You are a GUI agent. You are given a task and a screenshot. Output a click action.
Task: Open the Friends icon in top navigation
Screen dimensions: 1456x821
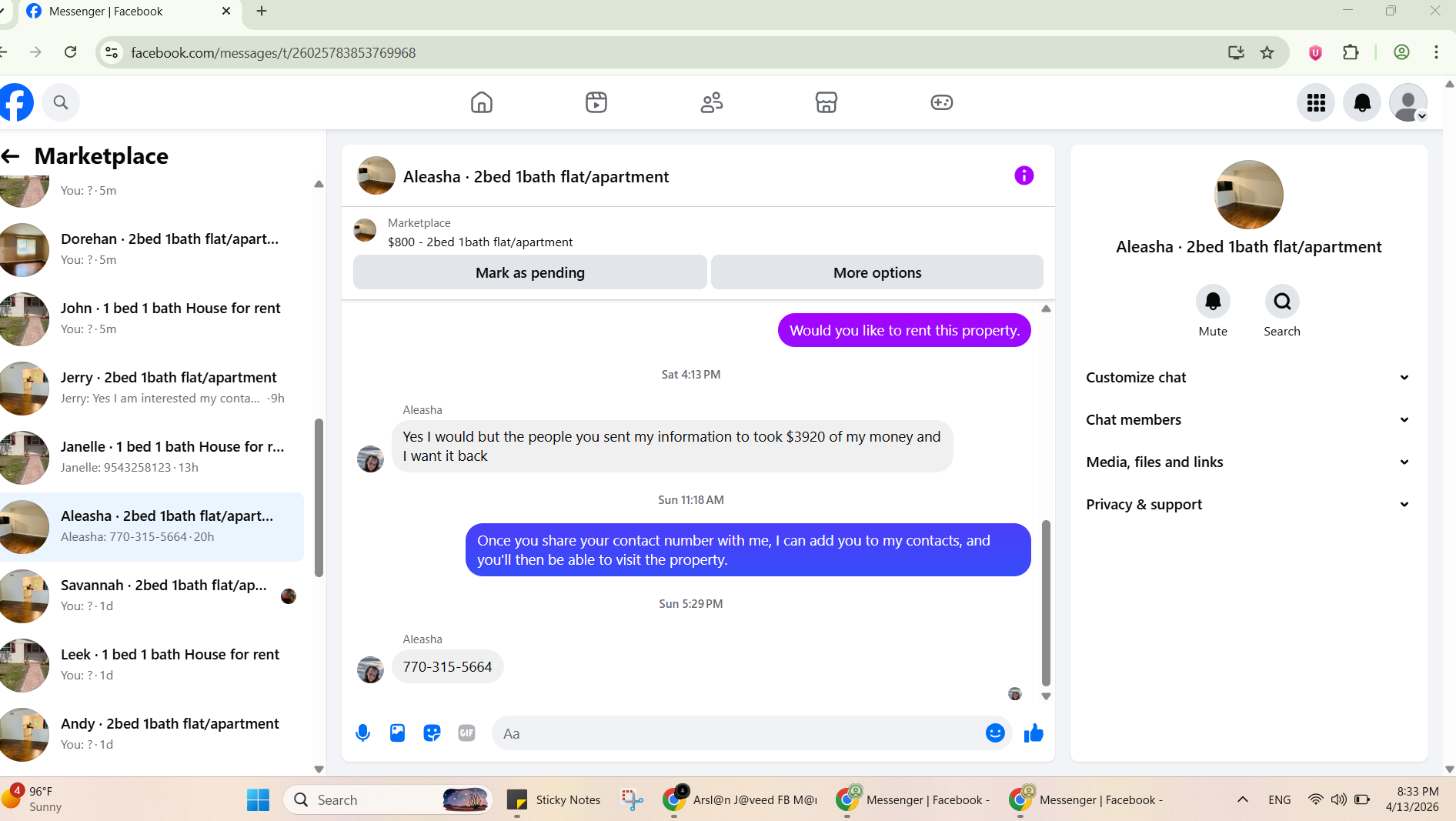pos(711,102)
